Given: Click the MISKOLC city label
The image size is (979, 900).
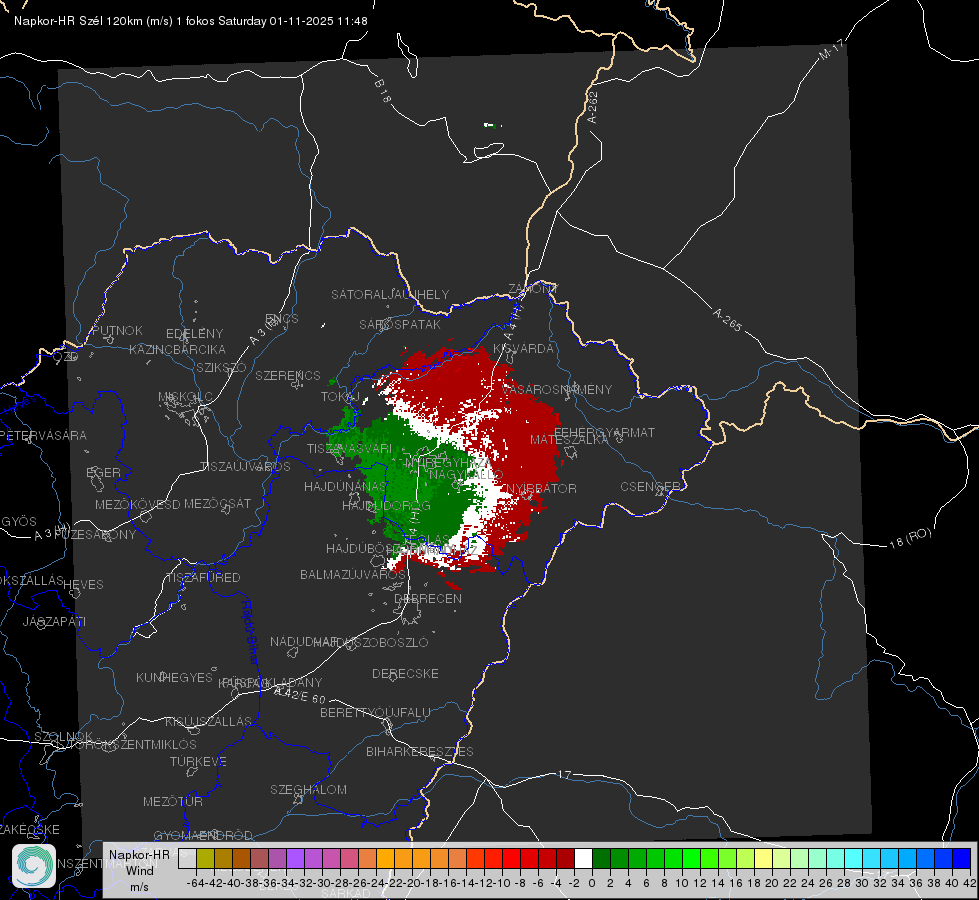Looking at the screenshot, I should [x=185, y=397].
